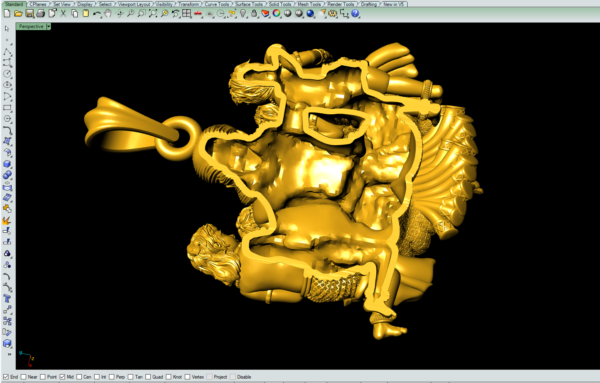Open a file with the folder icon
Viewport: 600px width, 383px height.
coord(18,14)
